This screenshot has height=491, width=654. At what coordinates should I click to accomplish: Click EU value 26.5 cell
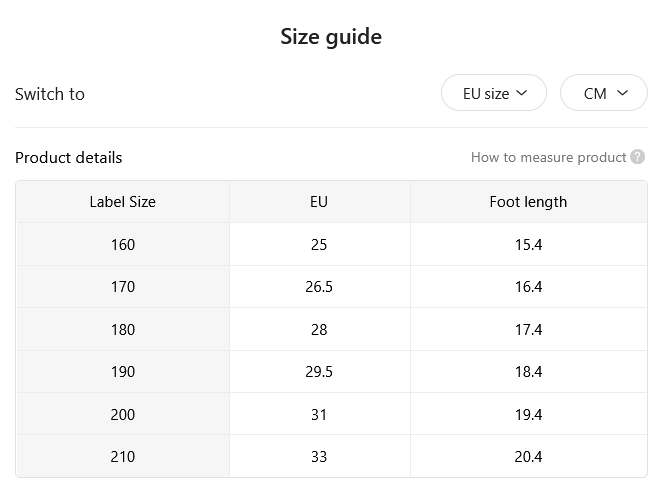point(319,287)
